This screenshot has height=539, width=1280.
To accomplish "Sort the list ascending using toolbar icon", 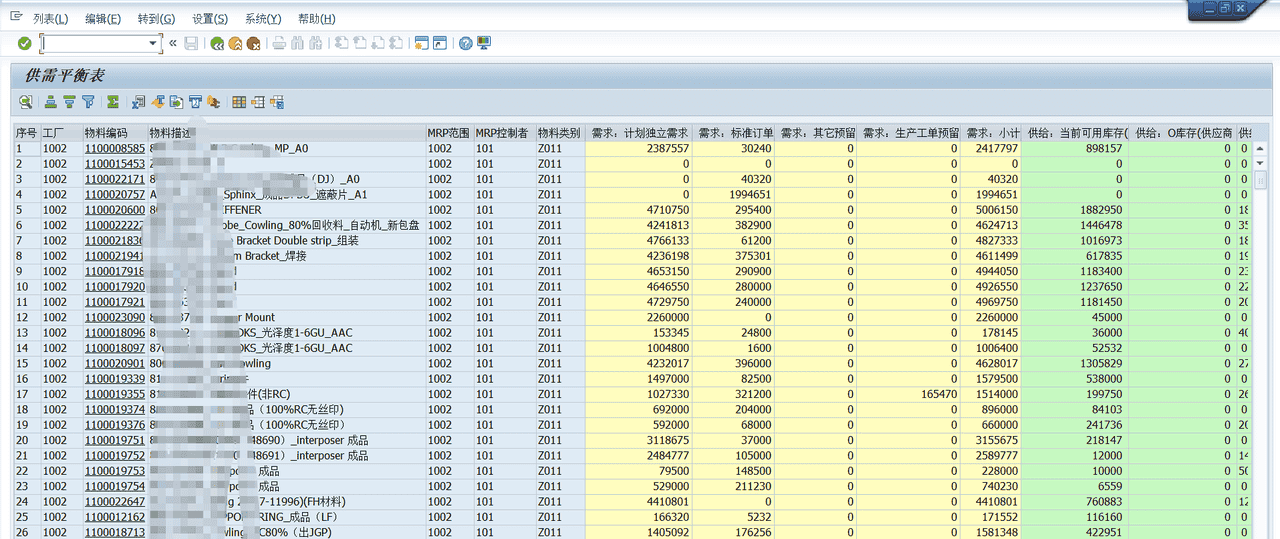I will pos(50,102).
